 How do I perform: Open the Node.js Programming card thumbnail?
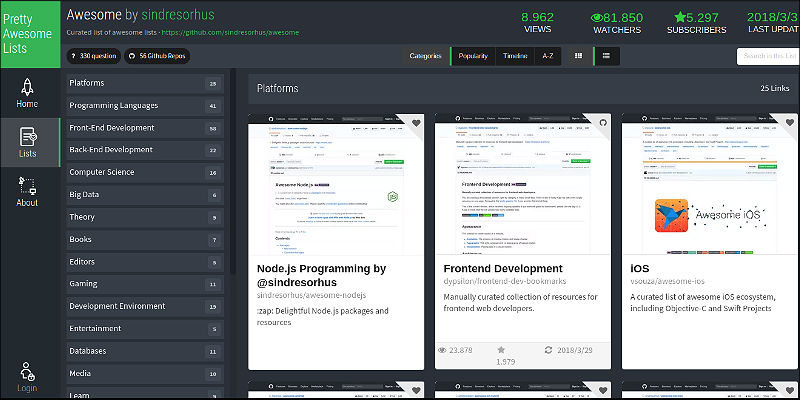336,184
